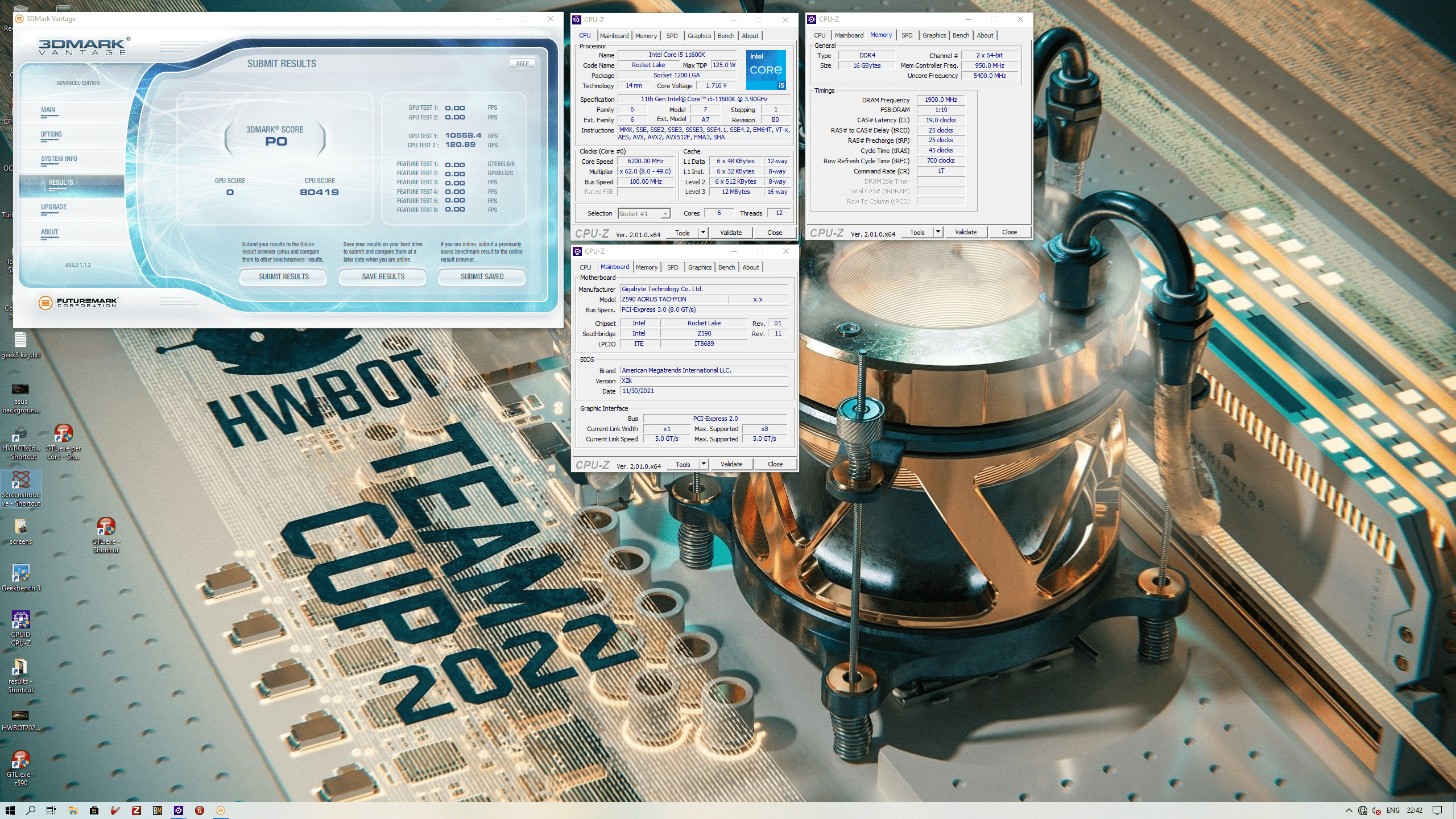This screenshot has width=1456, height=819.
Task: Switch to the SPD tab in the CPU window
Action: (672, 36)
